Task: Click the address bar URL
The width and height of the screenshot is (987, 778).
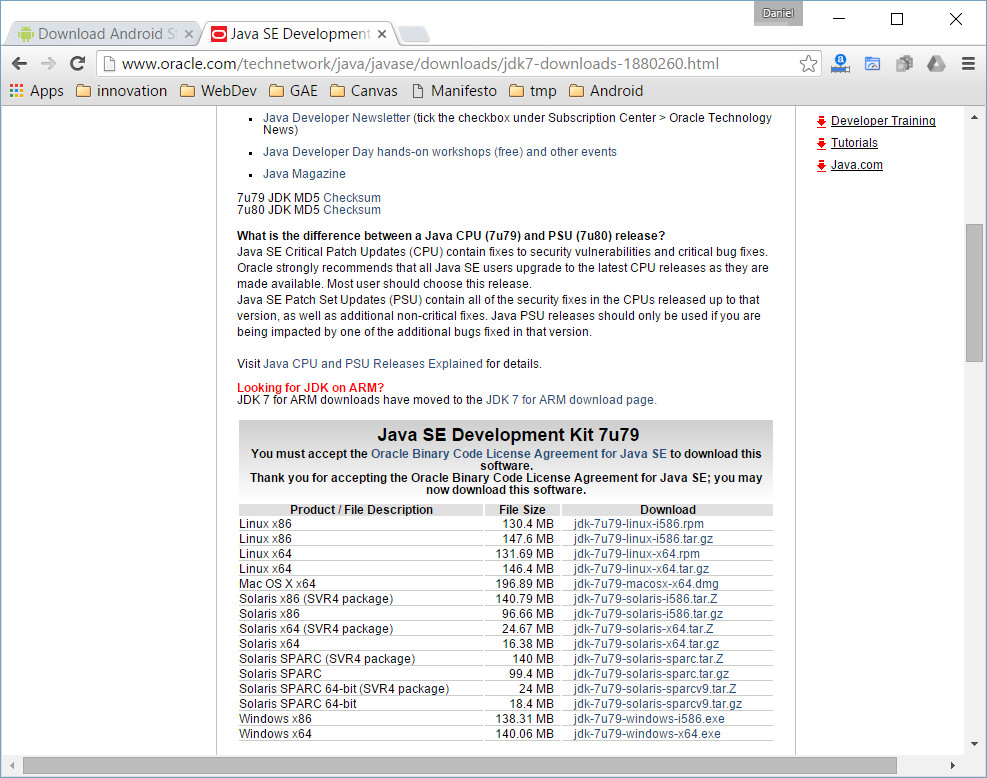Action: tap(420, 64)
